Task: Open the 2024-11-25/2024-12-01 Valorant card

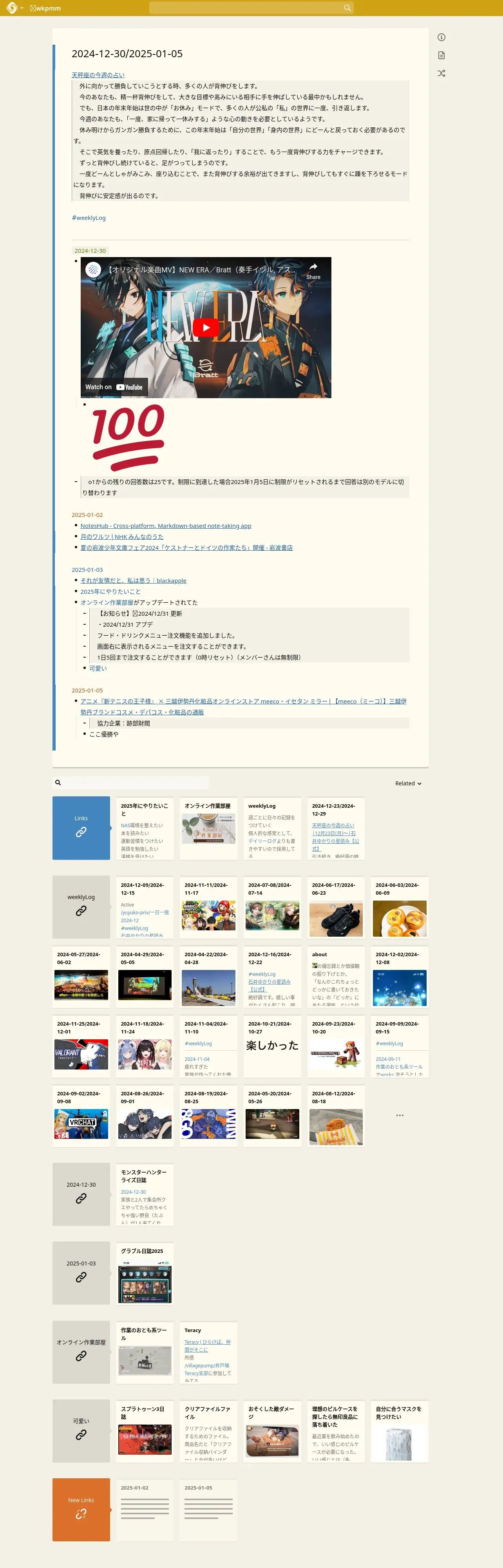Action: [x=81, y=1046]
